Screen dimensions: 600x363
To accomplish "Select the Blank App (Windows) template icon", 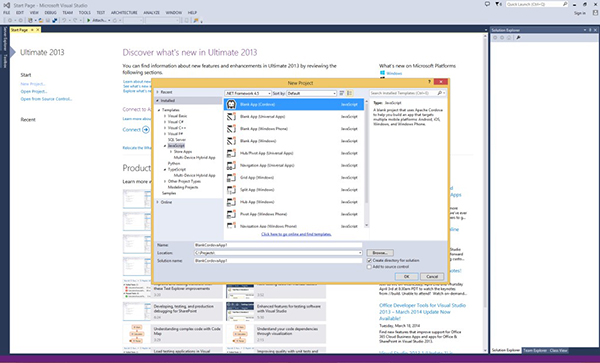I will tap(231, 141).
